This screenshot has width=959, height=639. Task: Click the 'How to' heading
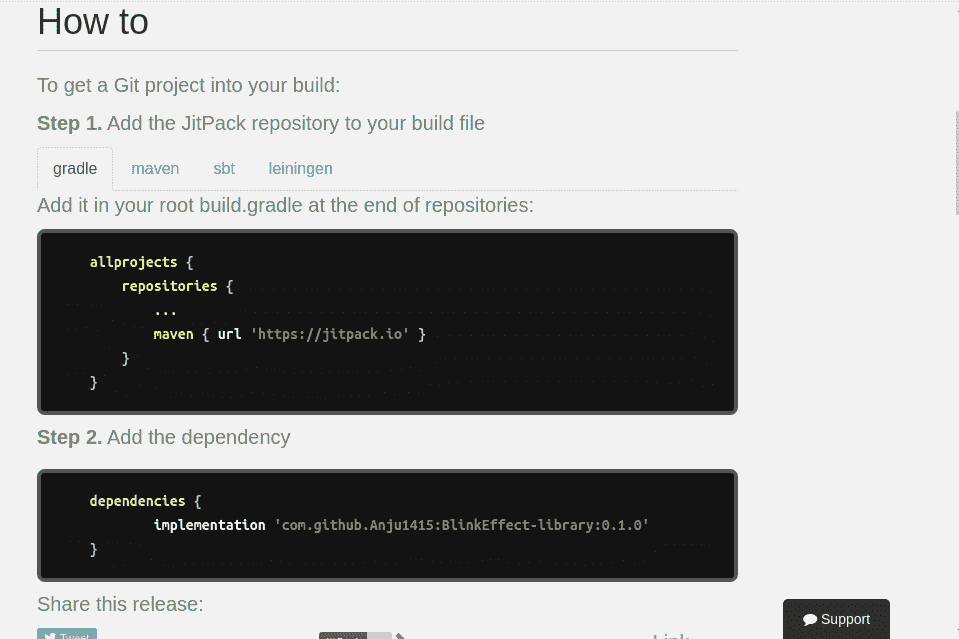pos(93,21)
